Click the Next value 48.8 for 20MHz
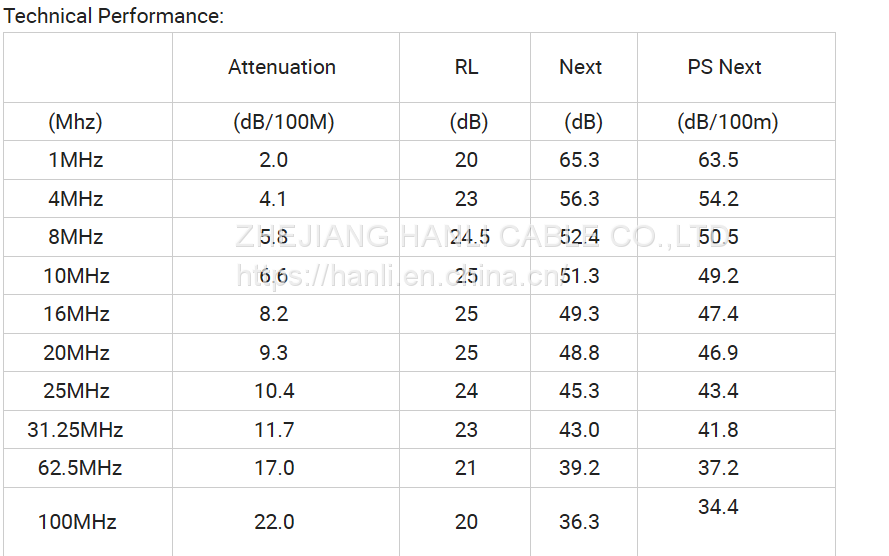Screen dimensions: 889x556 tap(579, 353)
